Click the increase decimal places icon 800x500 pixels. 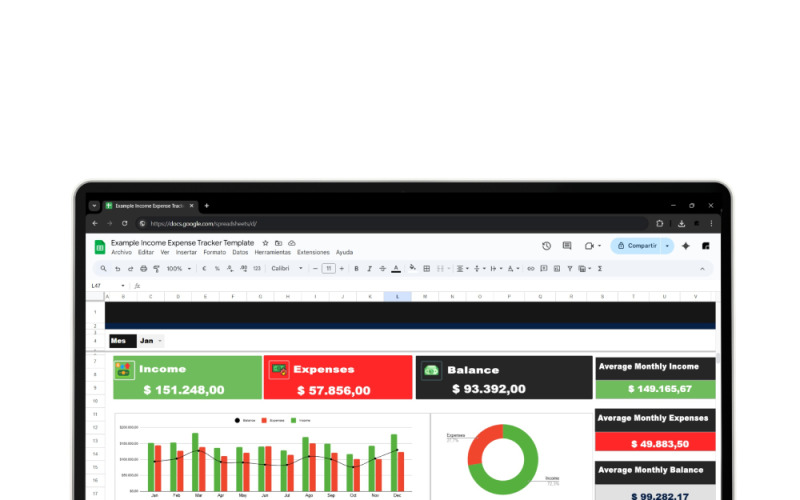[243, 268]
